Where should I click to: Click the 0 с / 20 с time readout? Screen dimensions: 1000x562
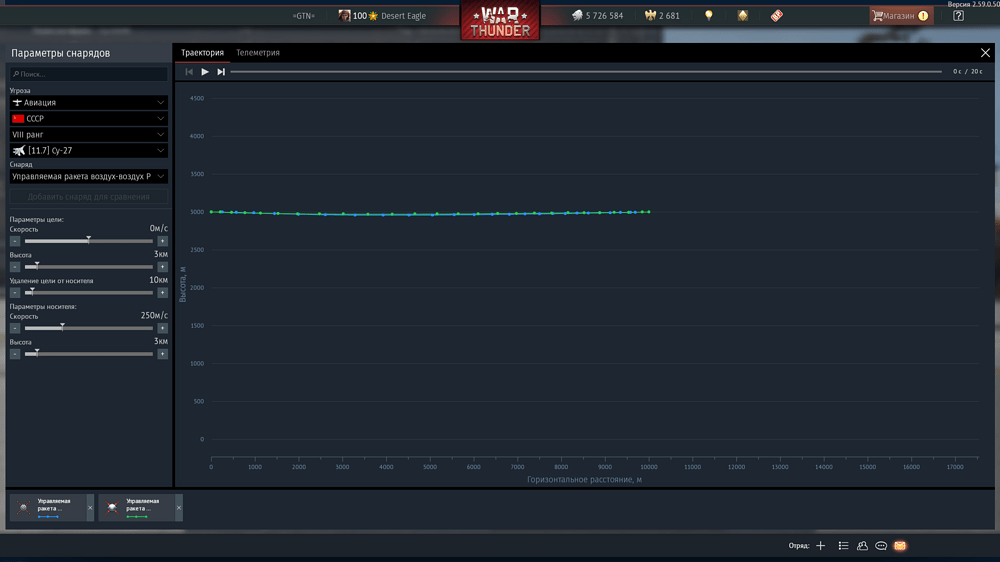click(x=967, y=71)
